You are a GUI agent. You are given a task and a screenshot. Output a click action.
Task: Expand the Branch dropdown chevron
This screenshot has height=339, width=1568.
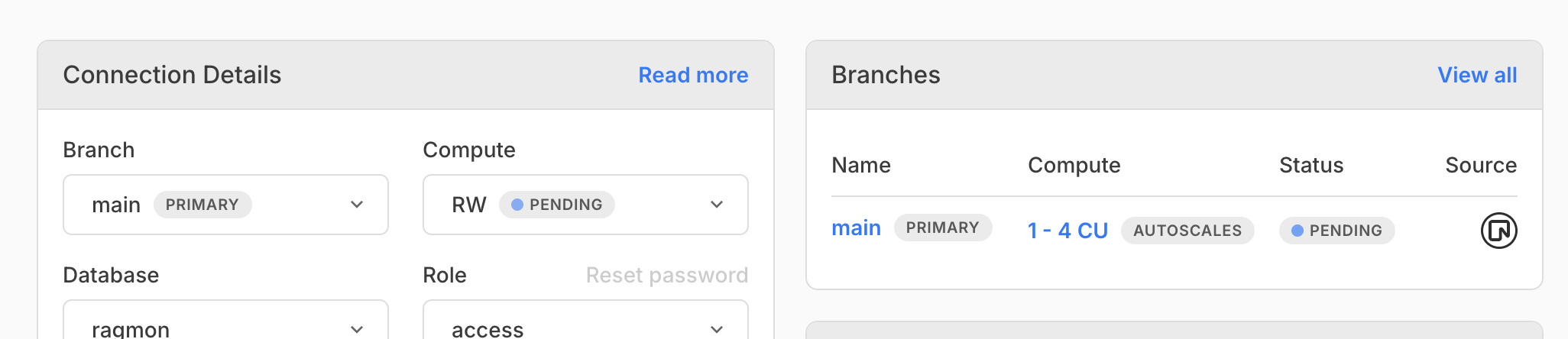coord(356,205)
